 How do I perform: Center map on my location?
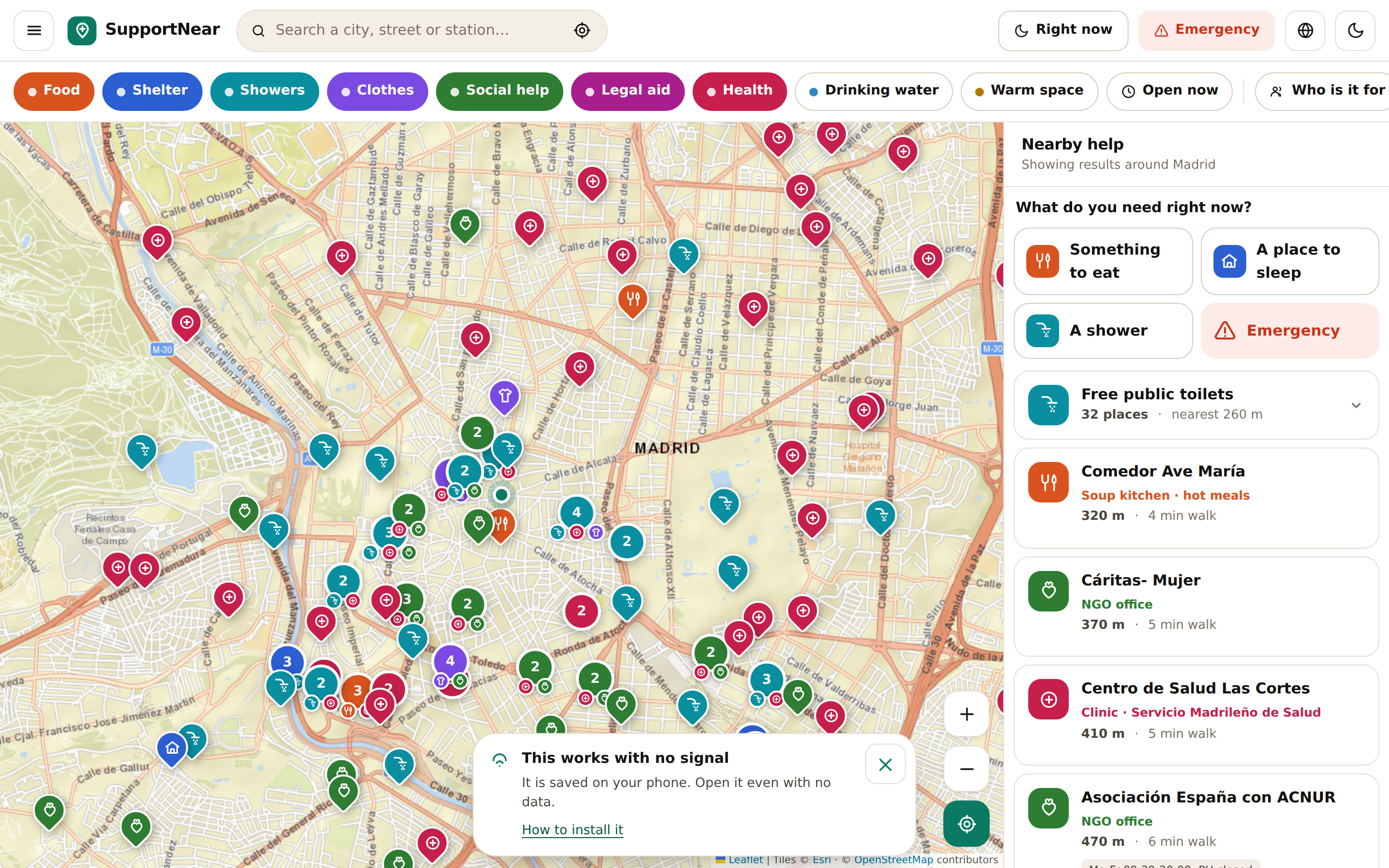point(967,824)
